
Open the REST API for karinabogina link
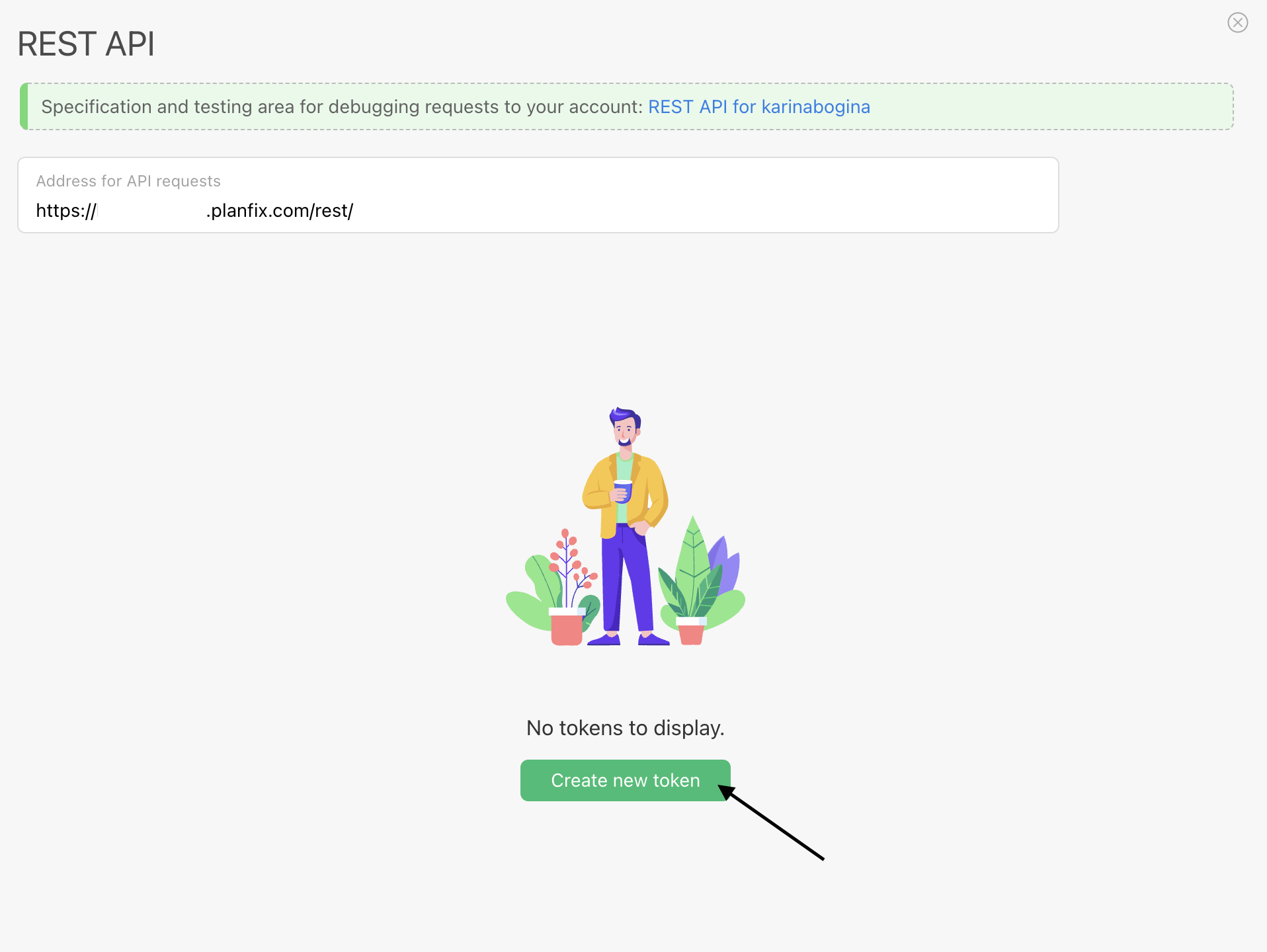click(758, 106)
